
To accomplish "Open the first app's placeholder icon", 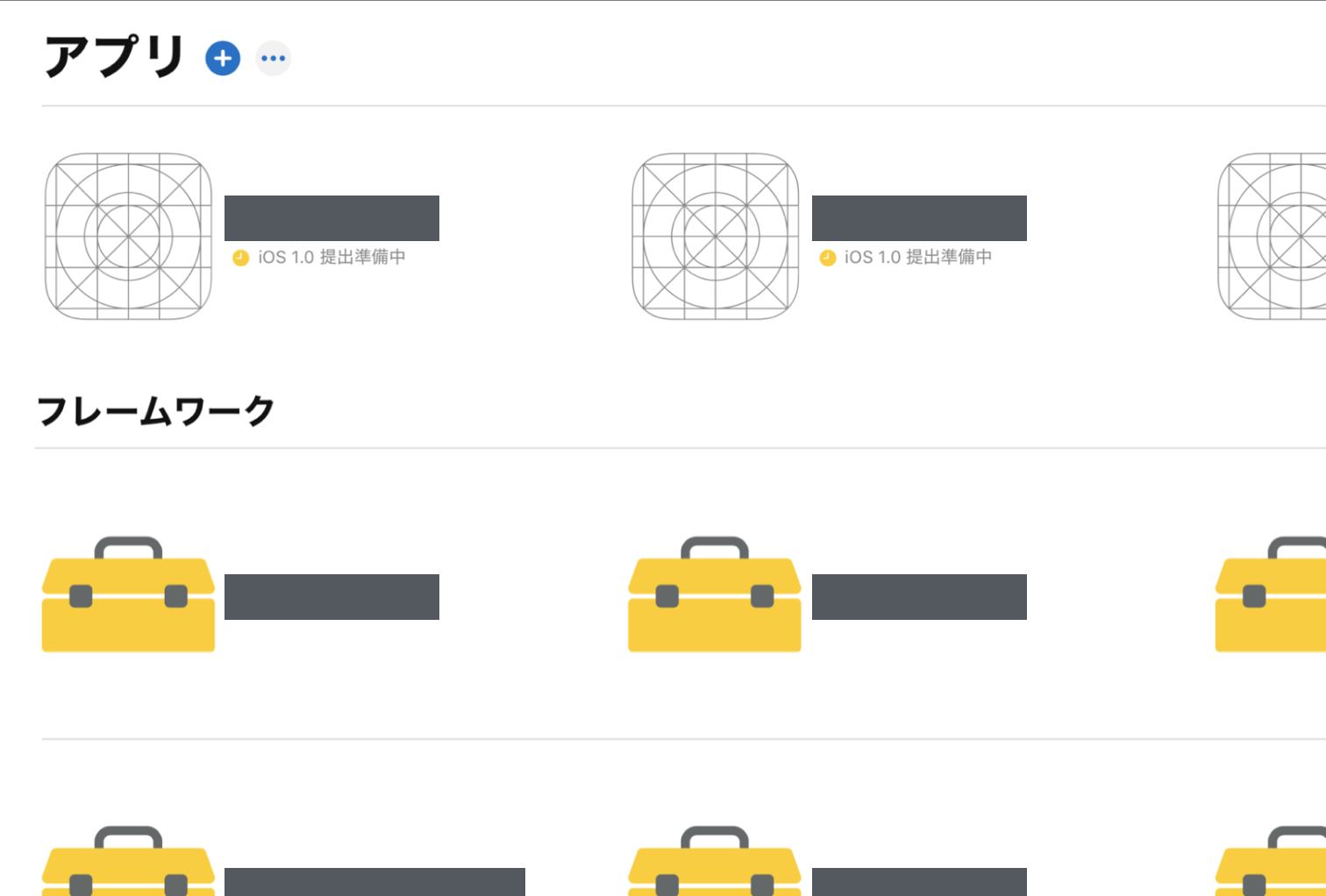I will pyautogui.click(x=128, y=236).
